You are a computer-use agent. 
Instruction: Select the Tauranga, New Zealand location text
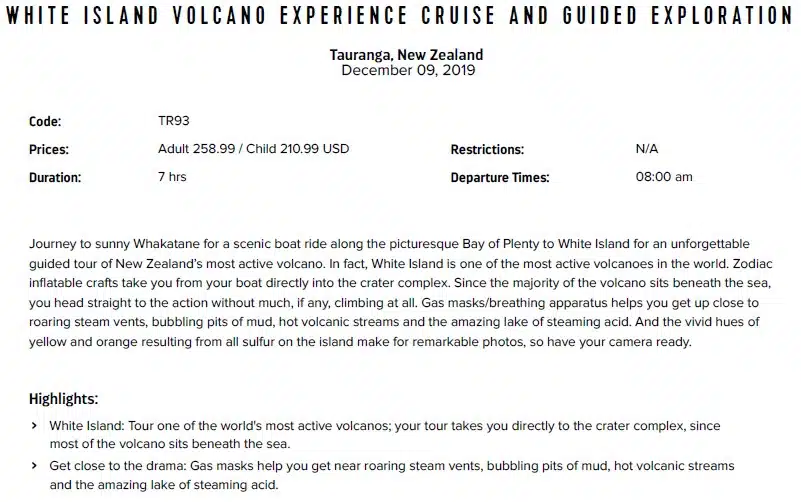coord(406,54)
